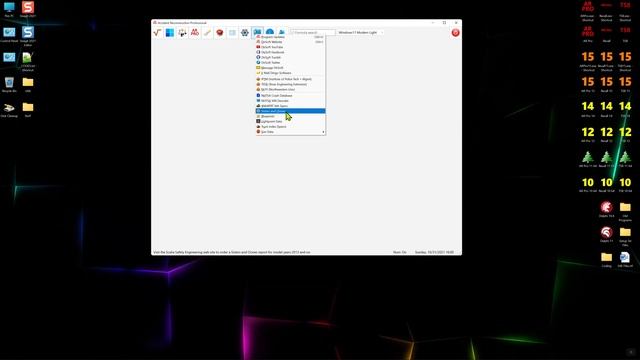The width and height of the screenshot is (640, 360).
Task: Select Lightpoint Data menu item
Action: [x=290, y=122]
